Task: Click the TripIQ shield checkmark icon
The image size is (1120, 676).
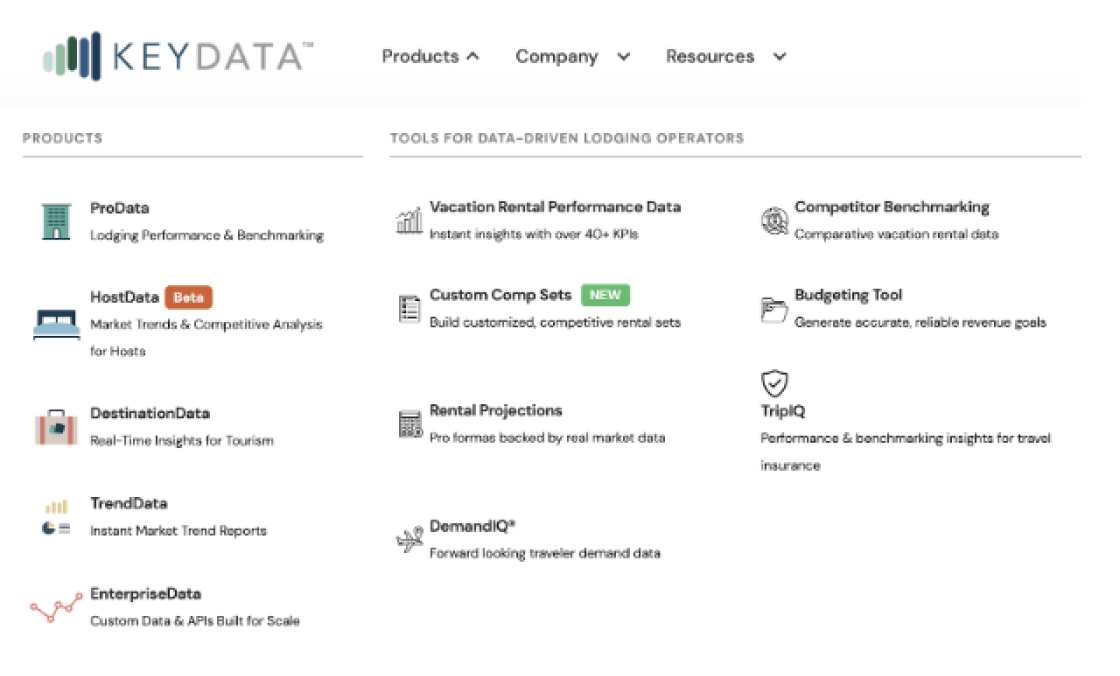Action: tap(774, 383)
